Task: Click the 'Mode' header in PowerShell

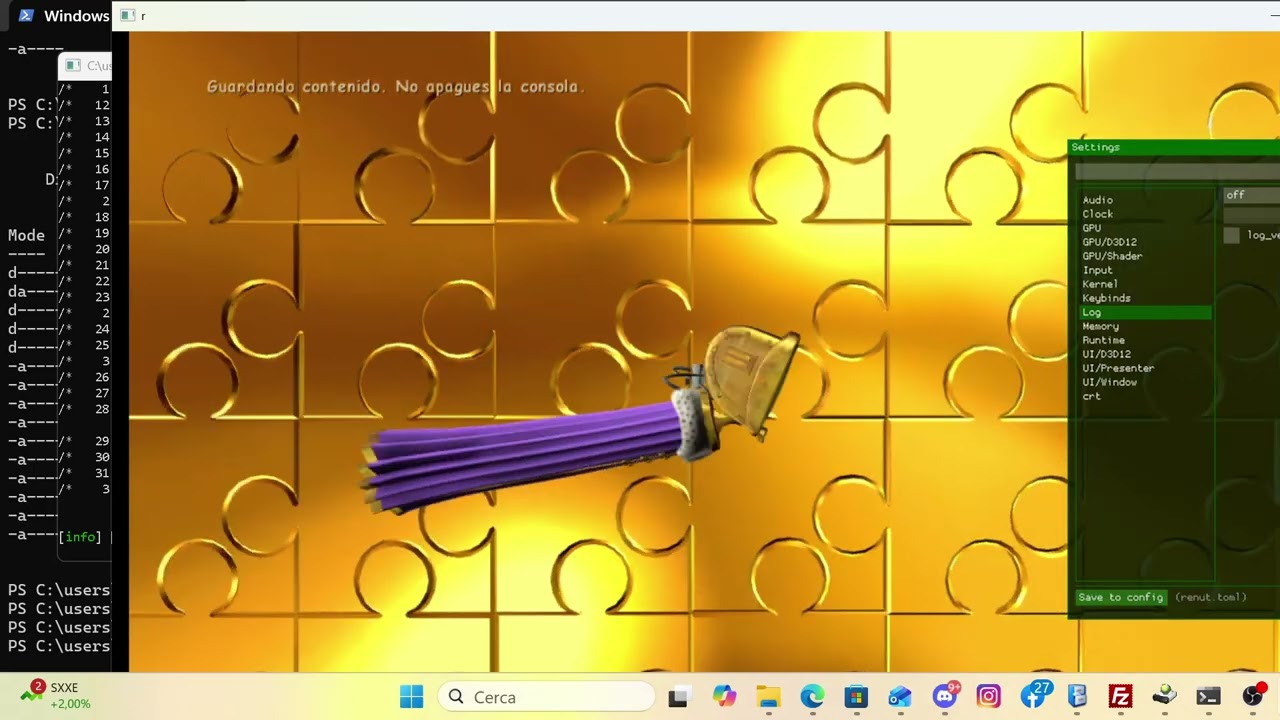Action: (26, 235)
